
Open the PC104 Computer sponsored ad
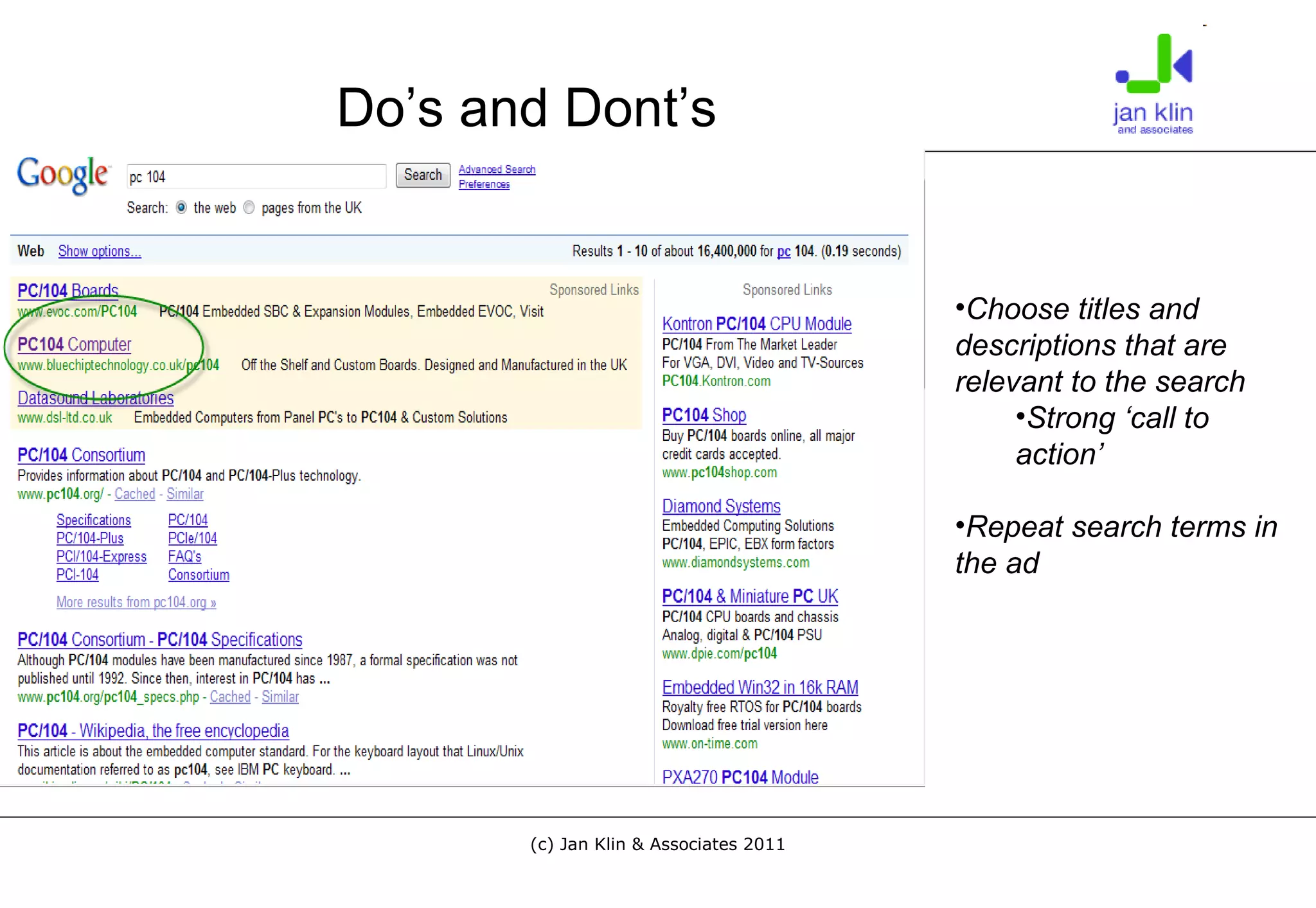coord(75,344)
